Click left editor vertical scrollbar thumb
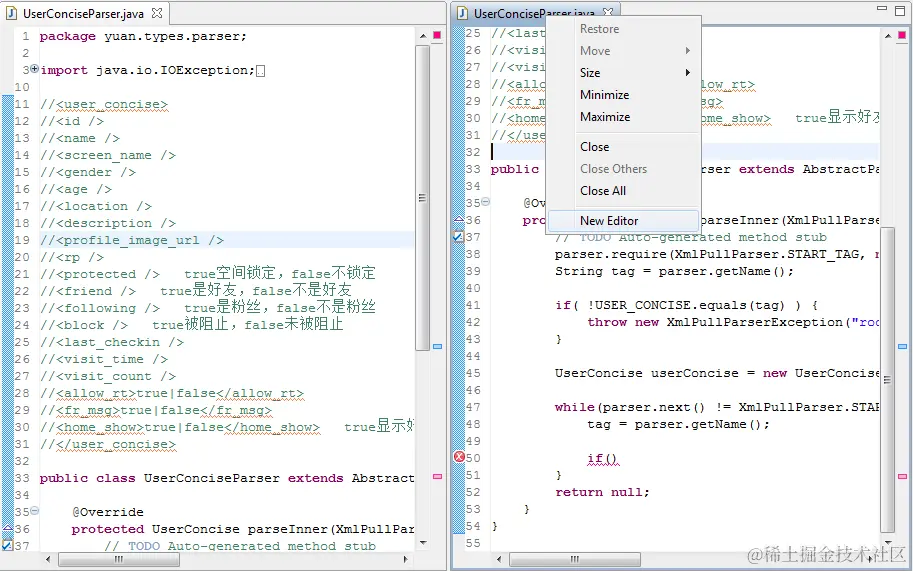 [422, 198]
